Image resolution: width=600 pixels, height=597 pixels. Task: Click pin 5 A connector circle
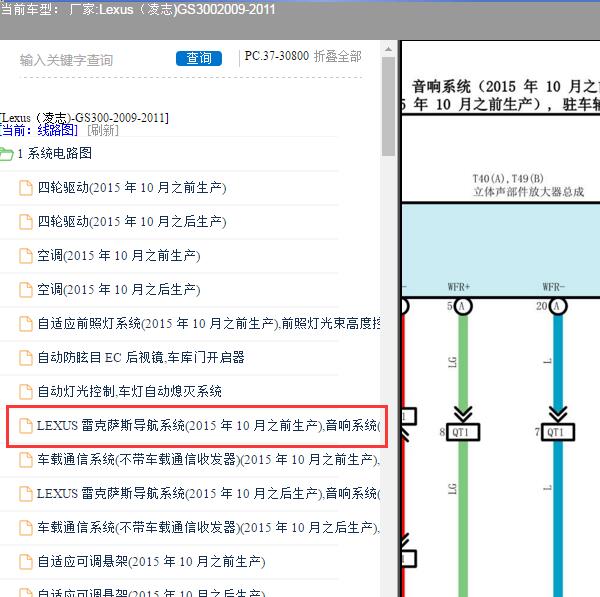click(x=463, y=307)
